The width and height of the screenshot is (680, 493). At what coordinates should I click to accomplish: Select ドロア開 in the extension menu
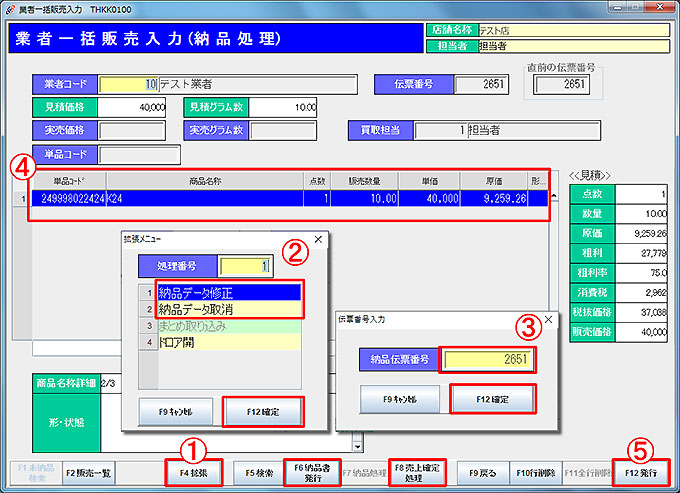229,342
